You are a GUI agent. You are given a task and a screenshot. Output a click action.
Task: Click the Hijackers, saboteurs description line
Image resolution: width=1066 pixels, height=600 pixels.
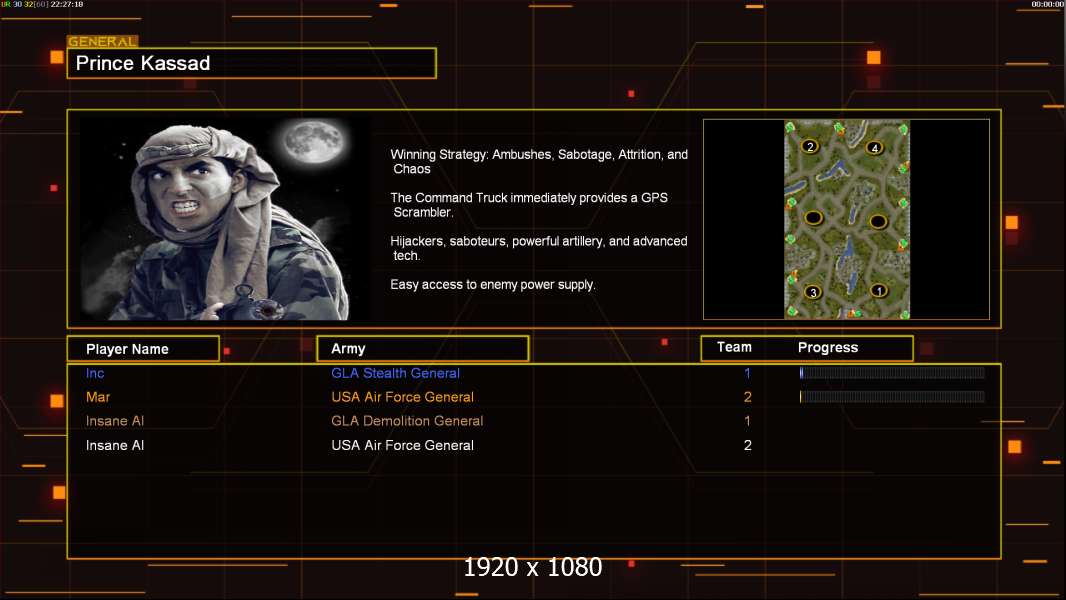pyautogui.click(x=538, y=248)
